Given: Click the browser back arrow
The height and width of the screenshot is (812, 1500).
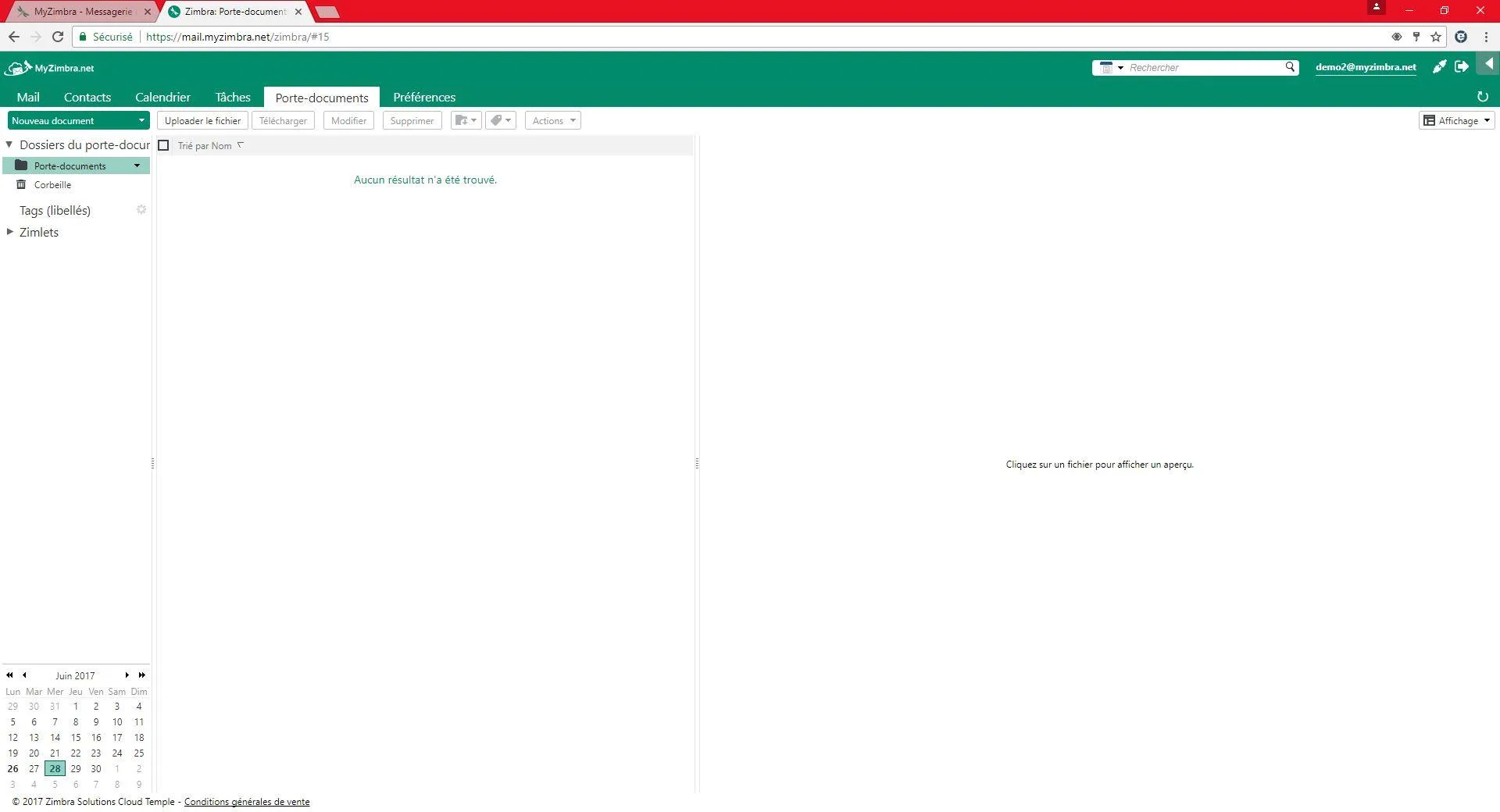Looking at the screenshot, I should pos(14,37).
